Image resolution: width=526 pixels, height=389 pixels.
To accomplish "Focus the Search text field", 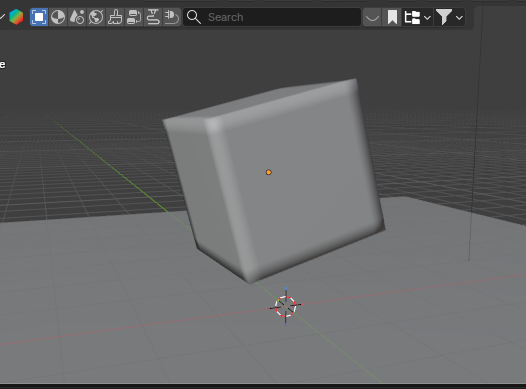I will [x=272, y=17].
